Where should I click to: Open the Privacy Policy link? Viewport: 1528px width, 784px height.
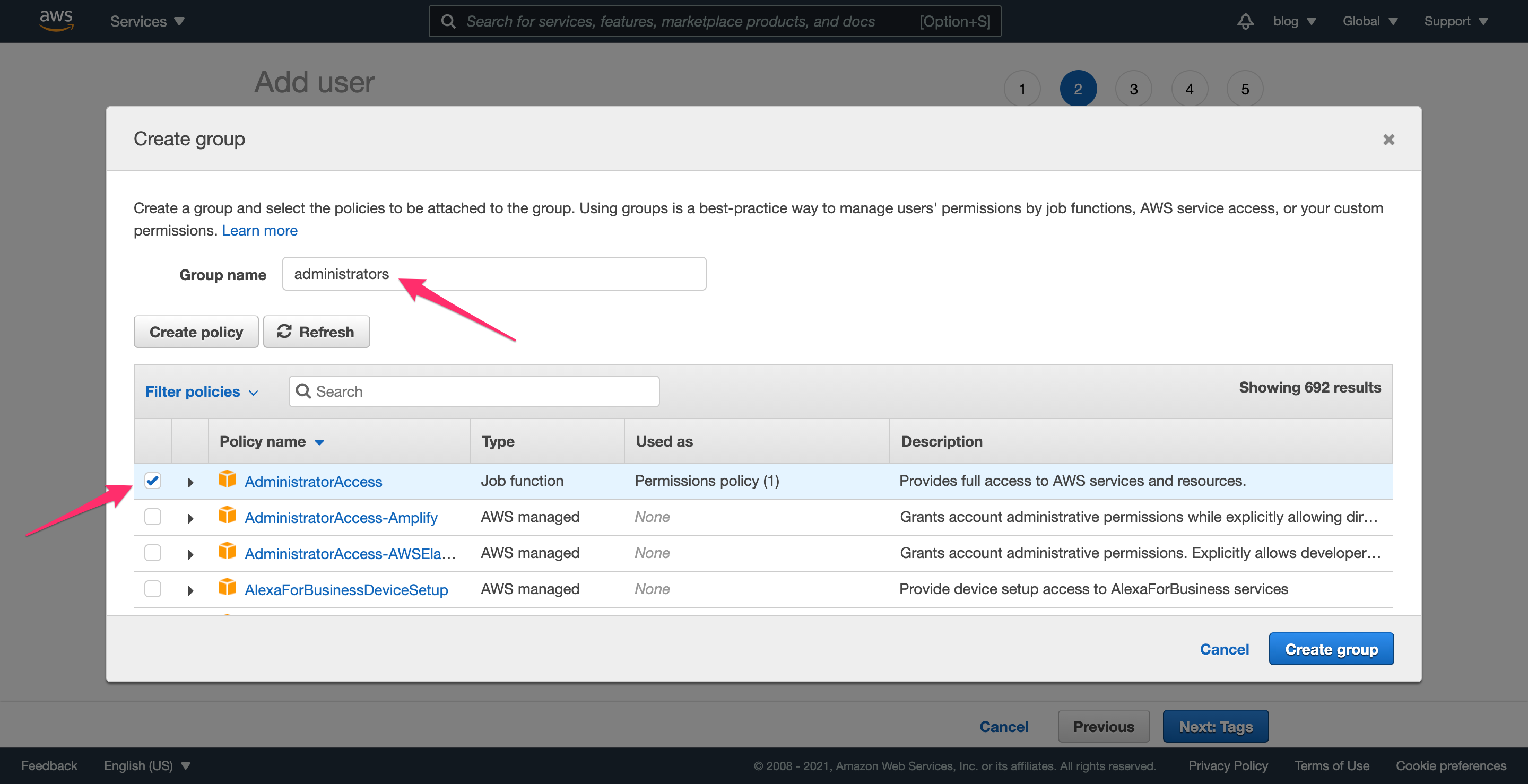click(1228, 765)
